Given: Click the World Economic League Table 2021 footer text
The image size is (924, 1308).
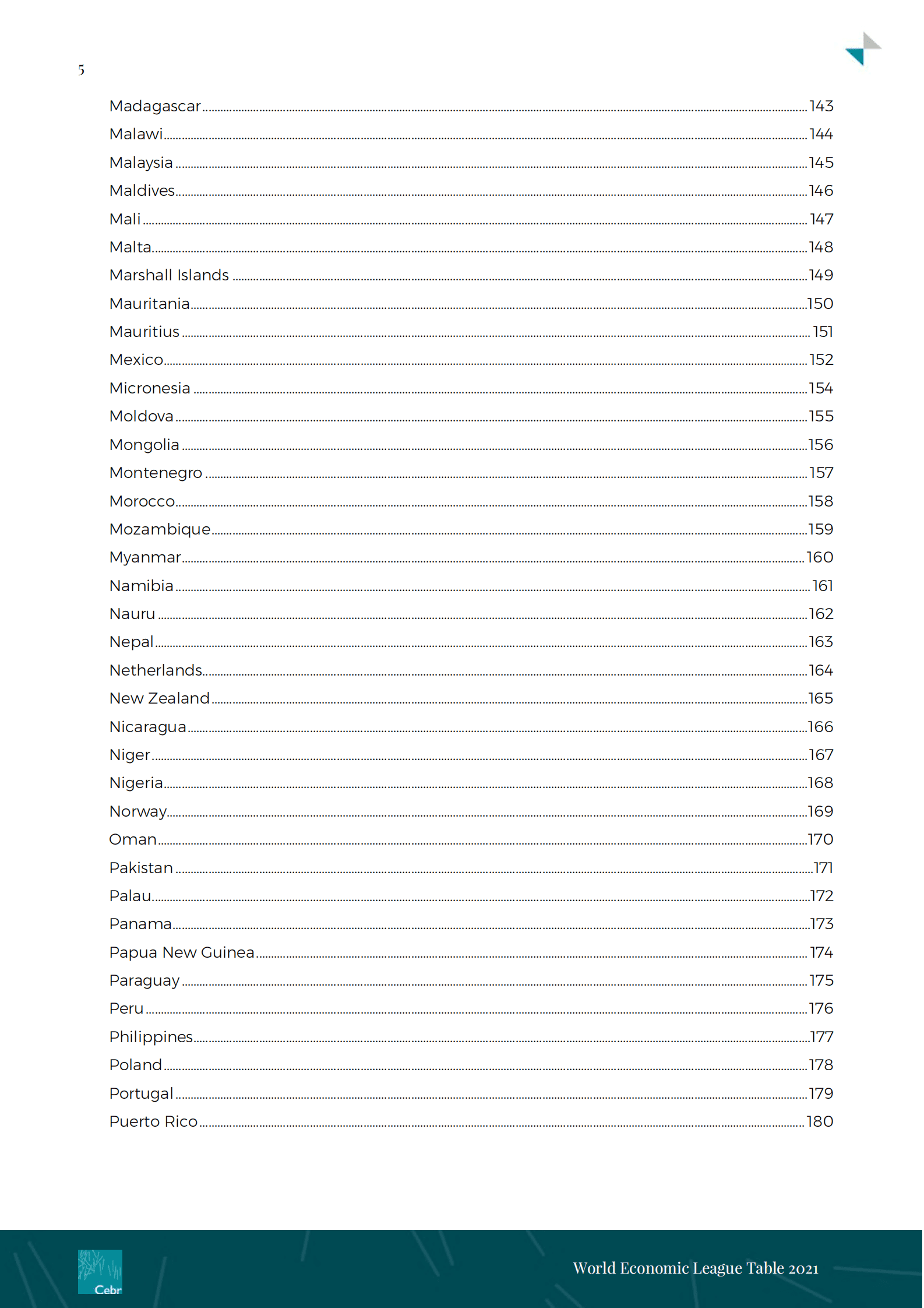Looking at the screenshot, I should [695, 1268].
